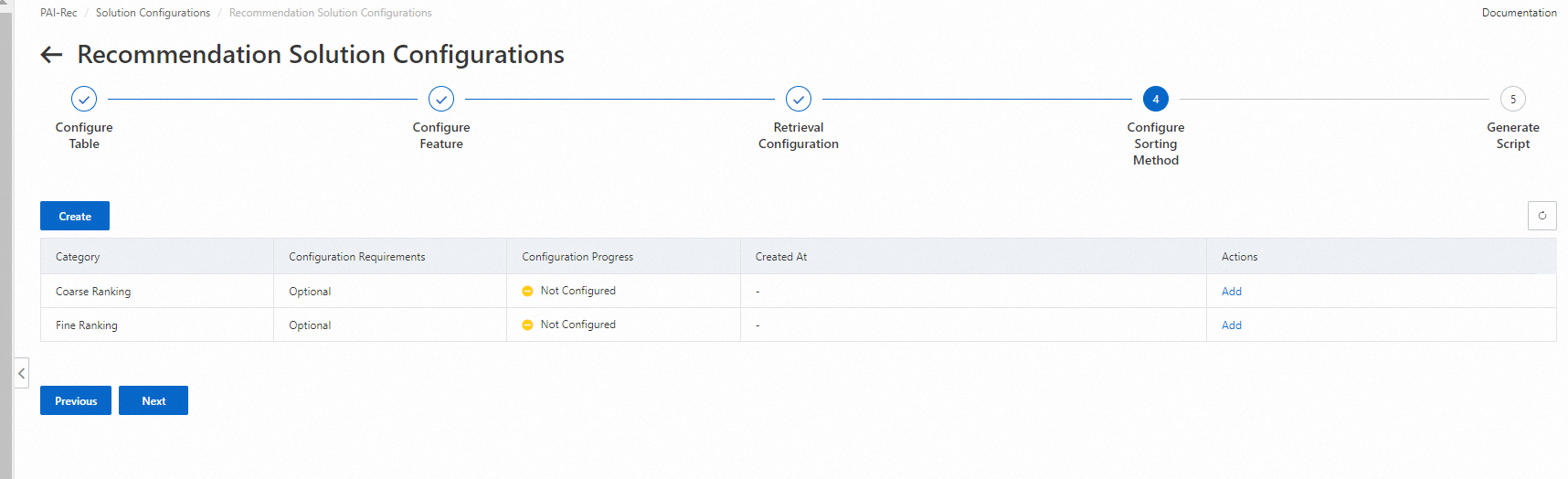Click the refresh icon above the table

pyautogui.click(x=1542, y=216)
